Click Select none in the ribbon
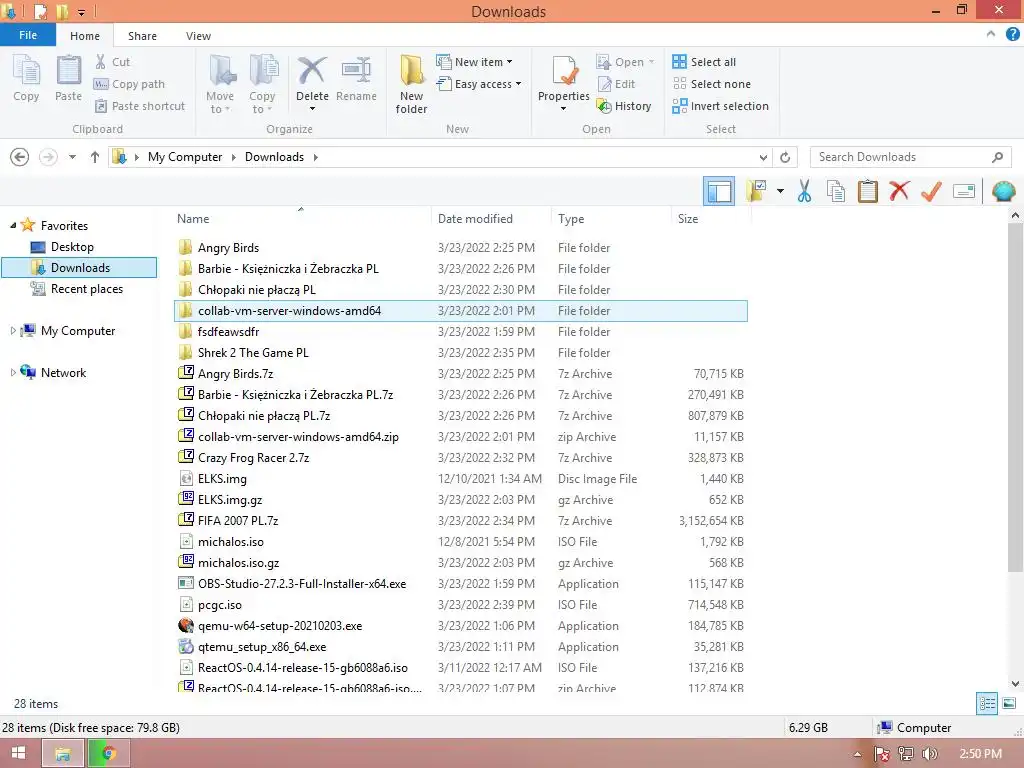 pos(712,84)
